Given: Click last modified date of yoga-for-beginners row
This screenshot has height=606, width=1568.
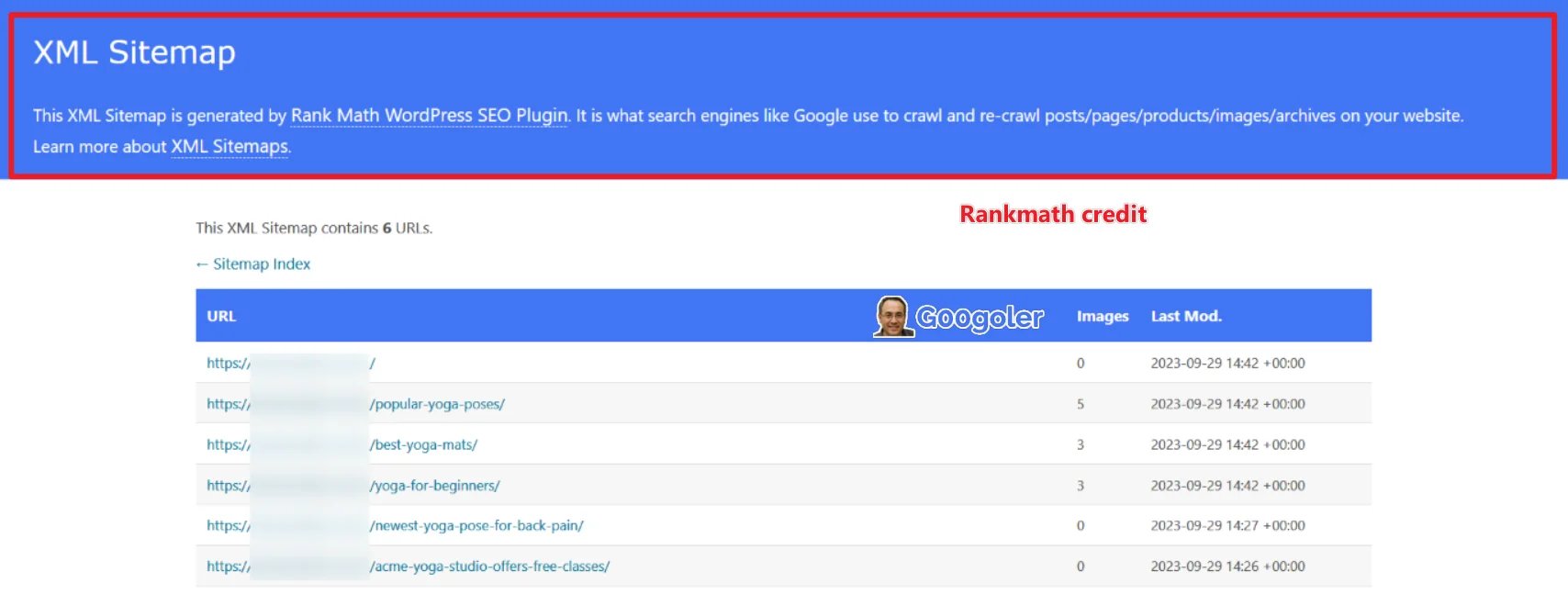Looking at the screenshot, I should pyautogui.click(x=1227, y=486).
